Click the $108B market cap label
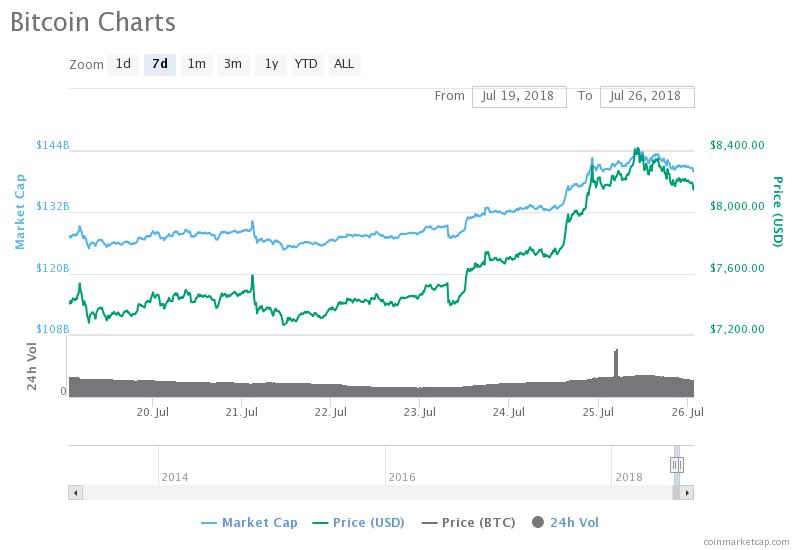Viewport: 800px width, 550px height. click(53, 329)
